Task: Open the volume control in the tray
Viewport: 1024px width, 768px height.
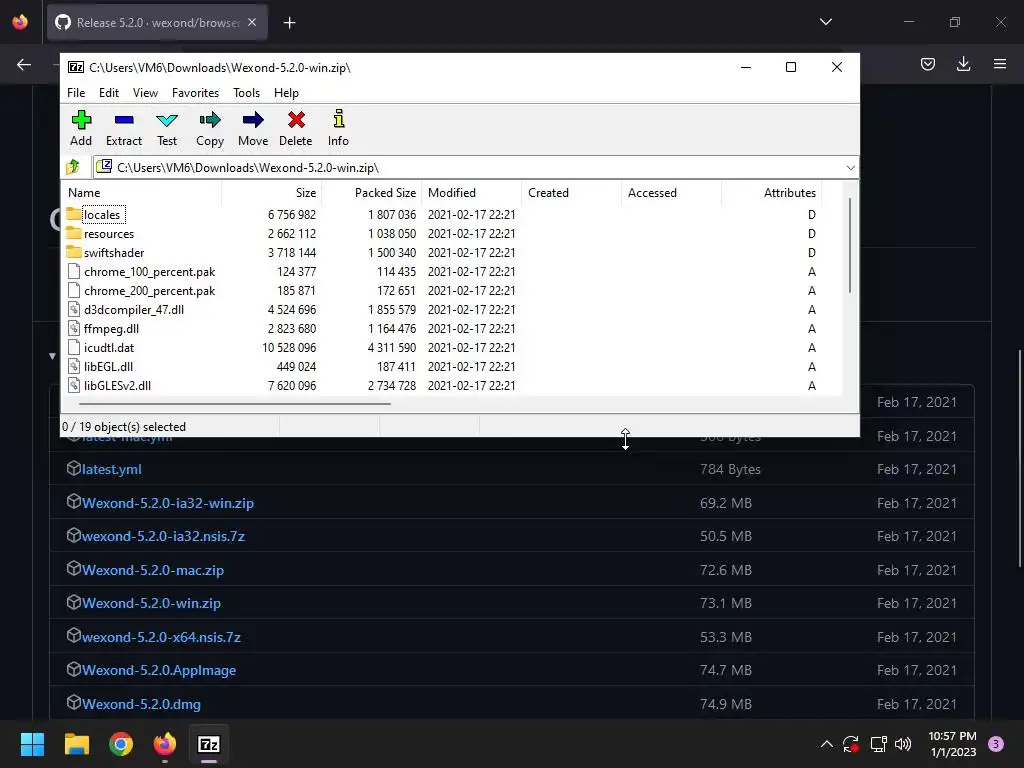Action: coord(903,744)
